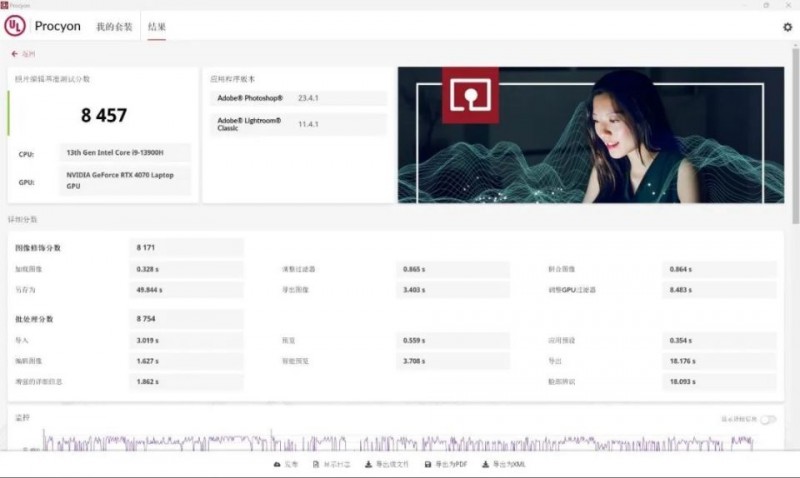Screen dimensions: 800x478
Task: Close the Procyon window
Action: (x=790, y=5)
